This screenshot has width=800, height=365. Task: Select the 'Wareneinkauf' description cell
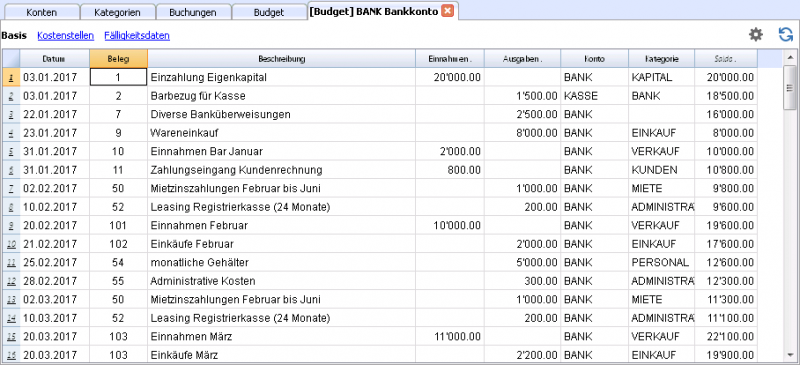[x=282, y=133]
